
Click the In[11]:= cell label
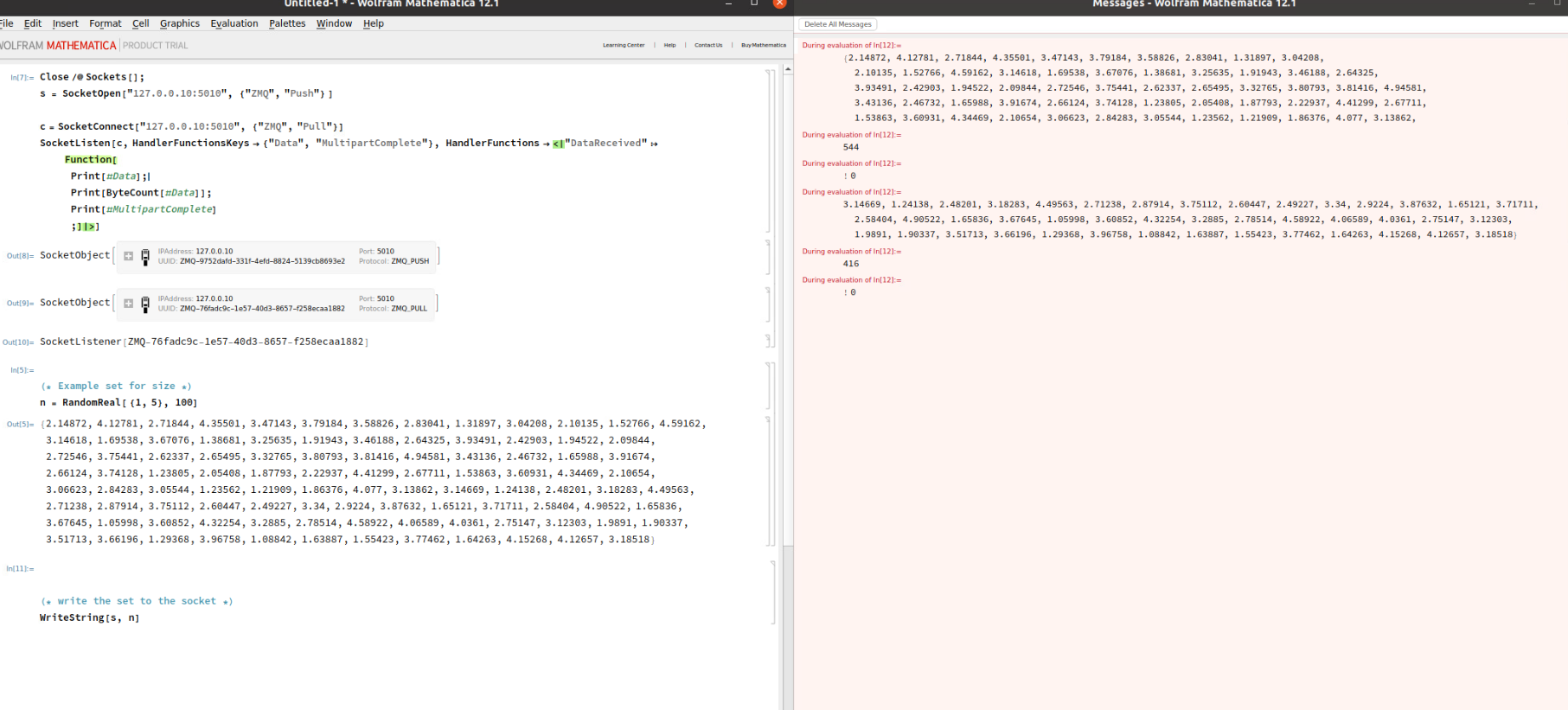(x=20, y=569)
